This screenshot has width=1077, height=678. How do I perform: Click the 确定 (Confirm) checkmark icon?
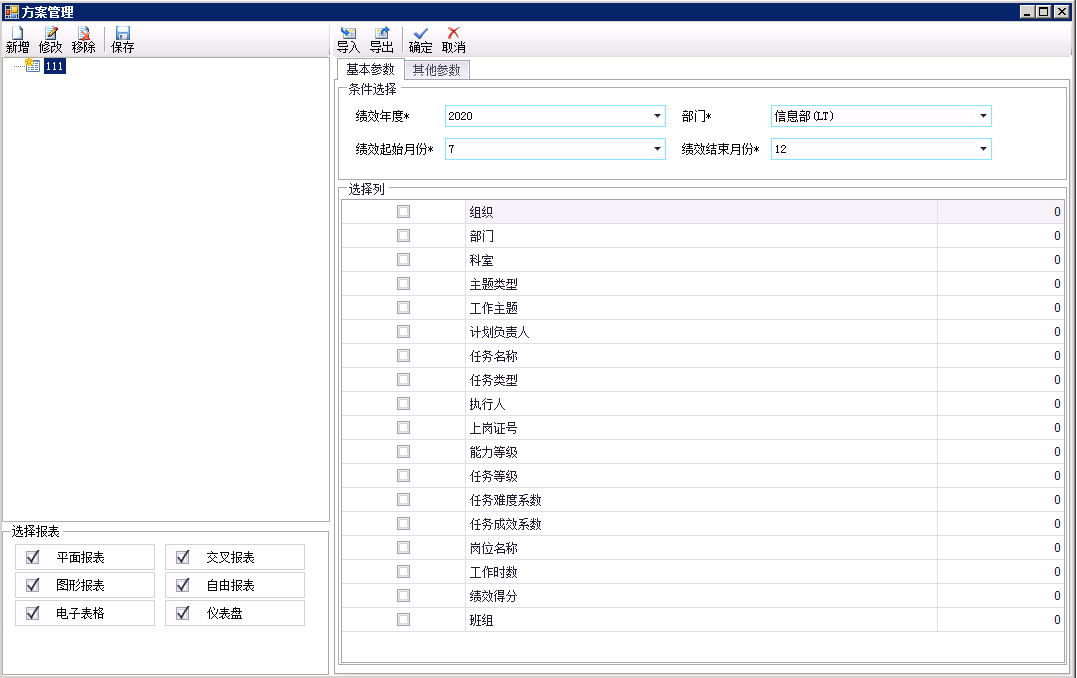[x=421, y=34]
